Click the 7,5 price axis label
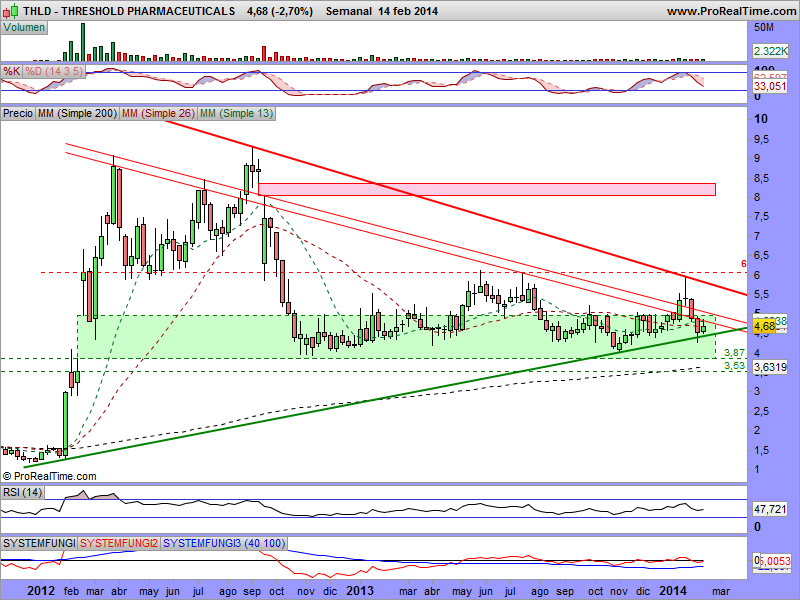The height and width of the screenshot is (600, 800). 762,217
